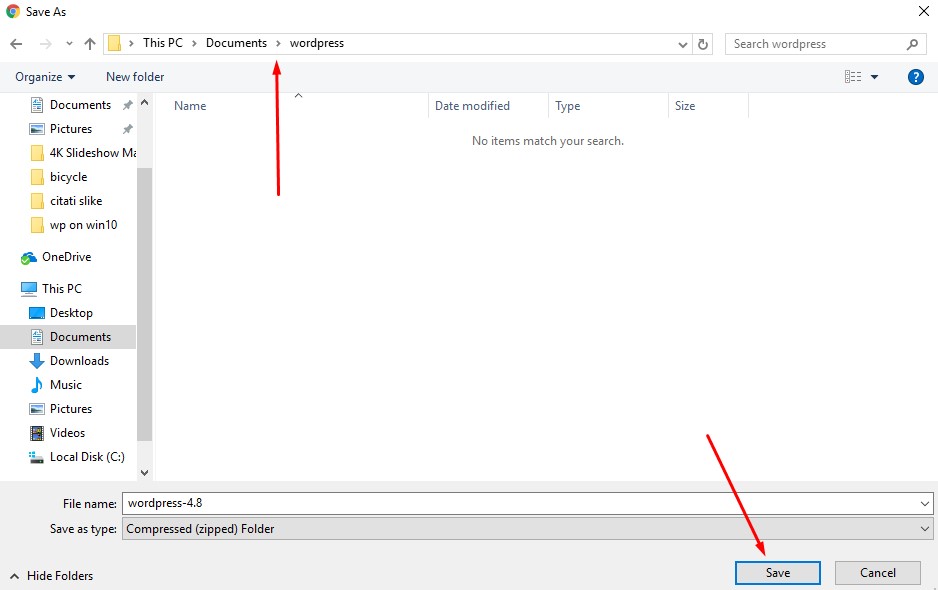
Task: Click the OneDrive cloud icon
Action: [29, 258]
